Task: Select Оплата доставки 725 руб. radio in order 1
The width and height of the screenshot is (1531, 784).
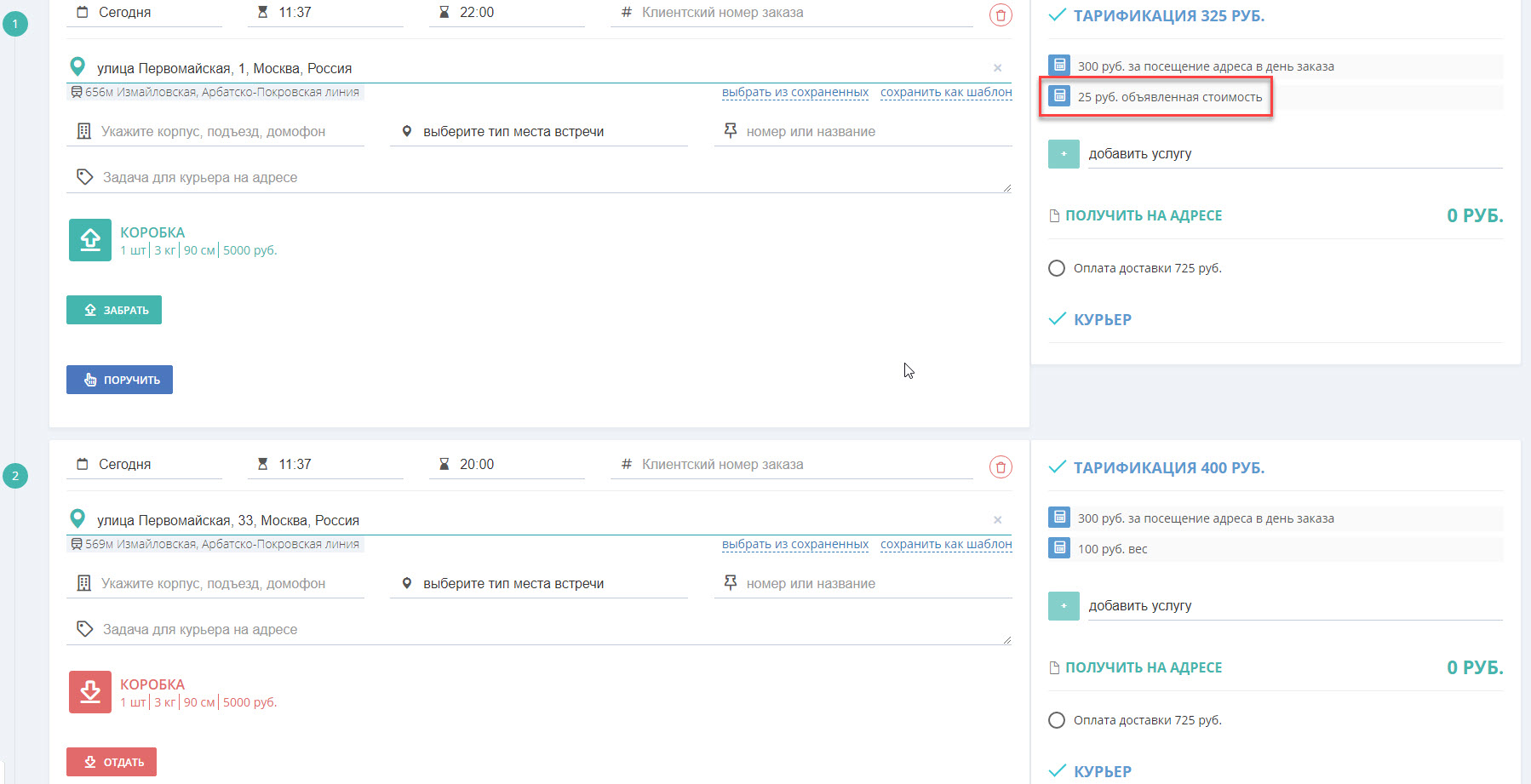Action: pos(1057,268)
